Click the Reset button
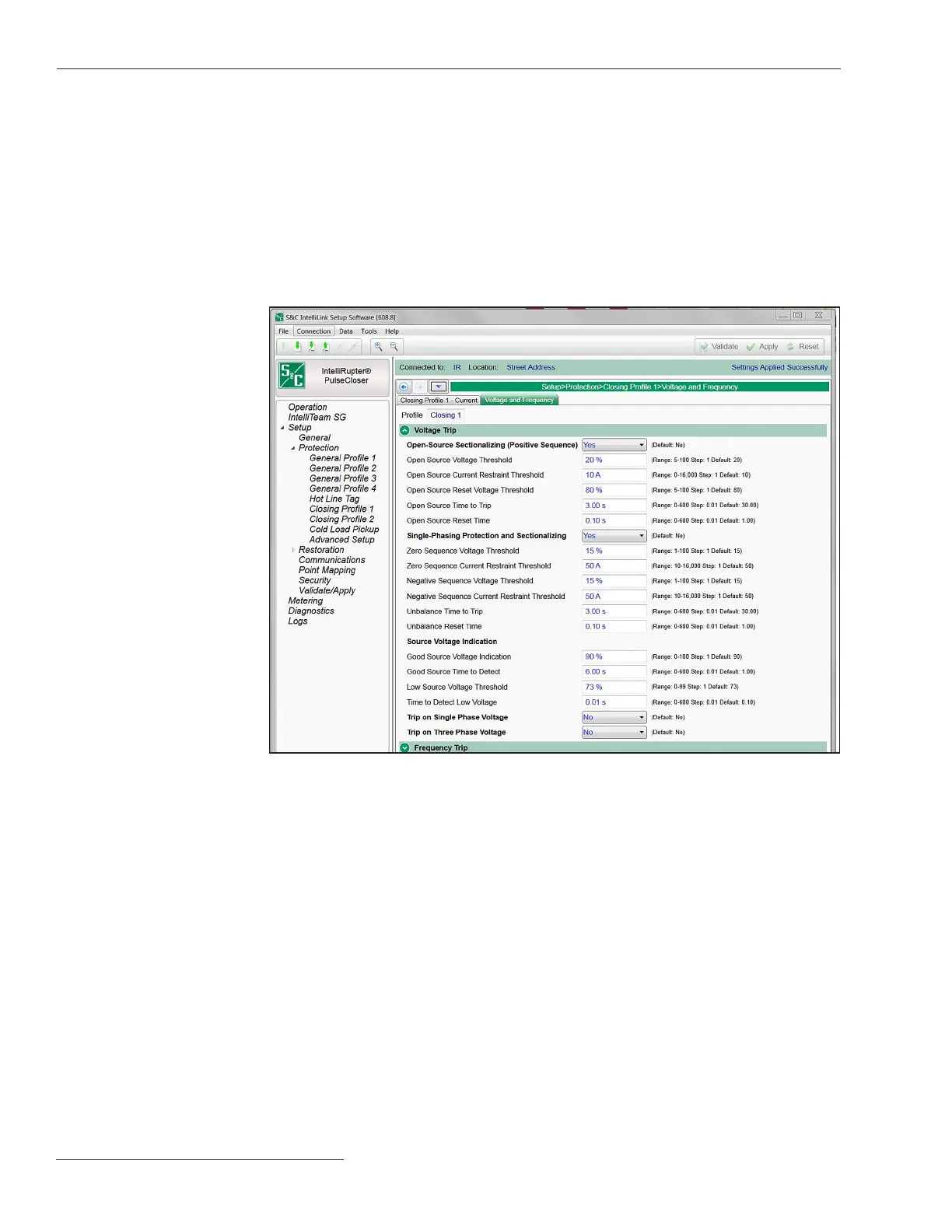The height and width of the screenshot is (1232, 952). click(803, 347)
